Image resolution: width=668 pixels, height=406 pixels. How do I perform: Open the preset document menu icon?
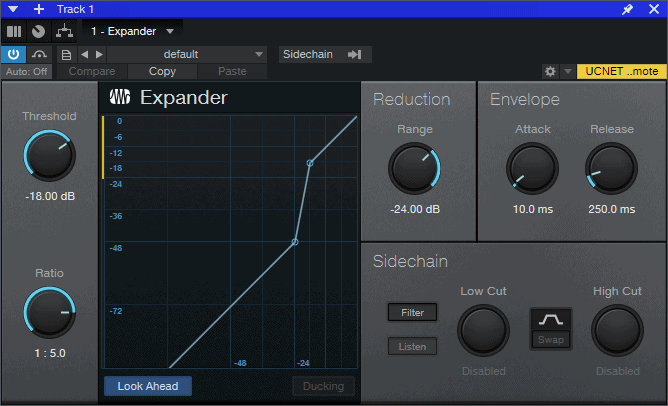click(x=66, y=55)
